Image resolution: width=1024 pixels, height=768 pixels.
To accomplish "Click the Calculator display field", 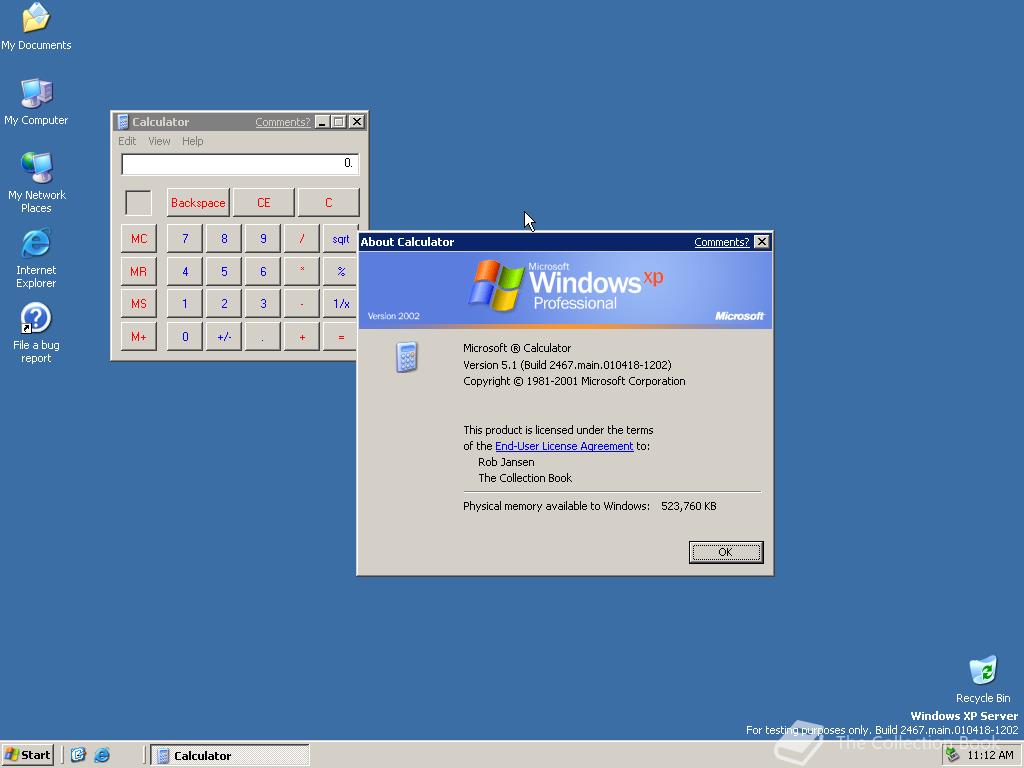I will point(240,163).
